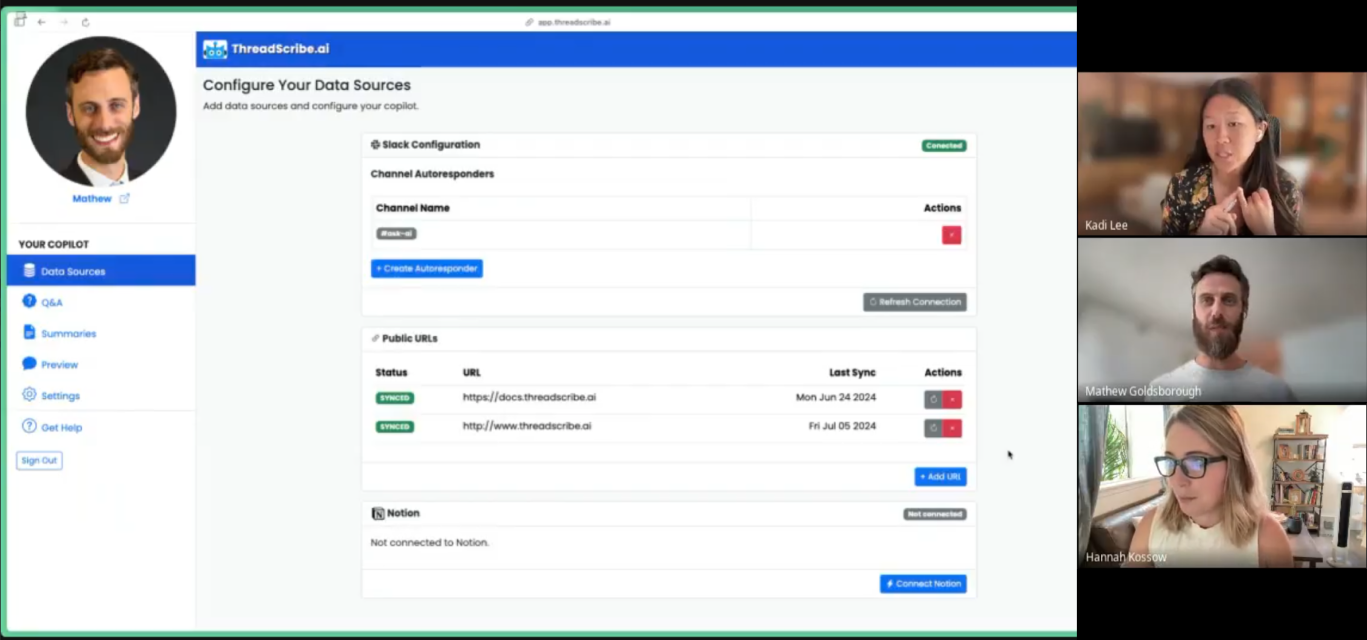Go forward in the browser
Viewport: 1367px width, 640px height.
pos(63,22)
